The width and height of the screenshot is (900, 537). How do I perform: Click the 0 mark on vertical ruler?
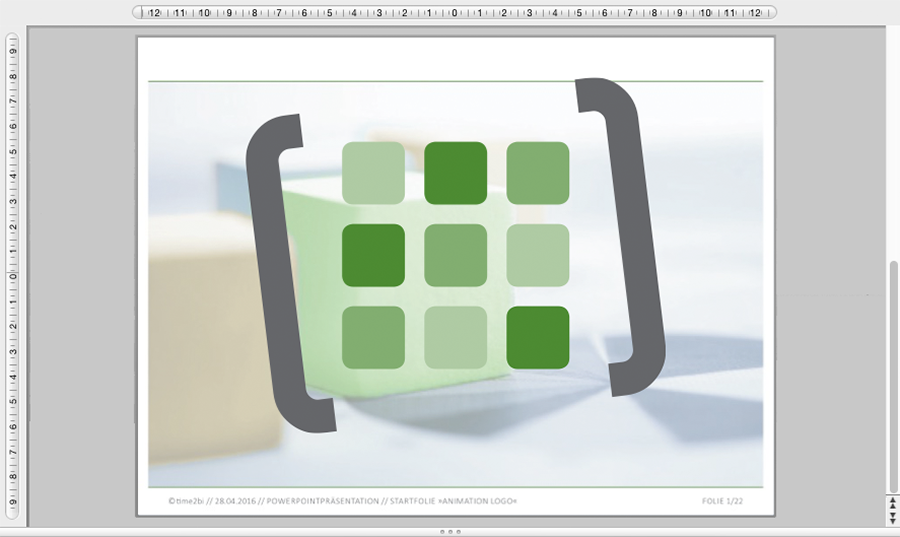pyautogui.click(x=12, y=275)
